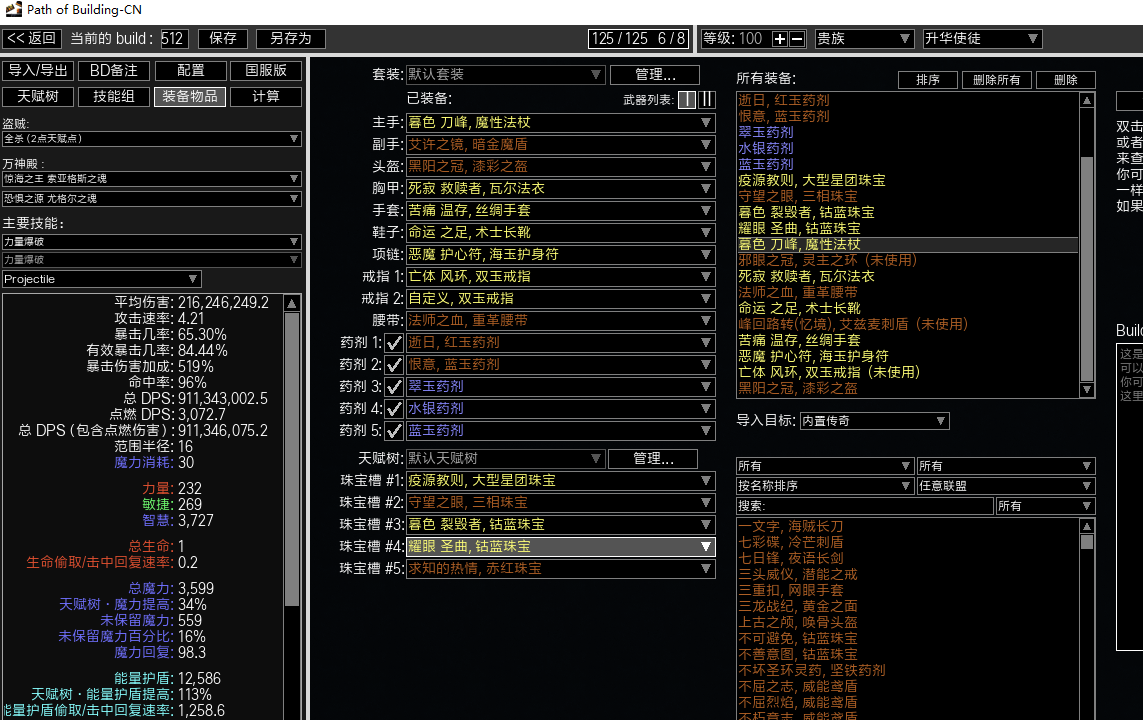Switch to weapon set II
This screenshot has width=1143, height=720.
click(707, 99)
